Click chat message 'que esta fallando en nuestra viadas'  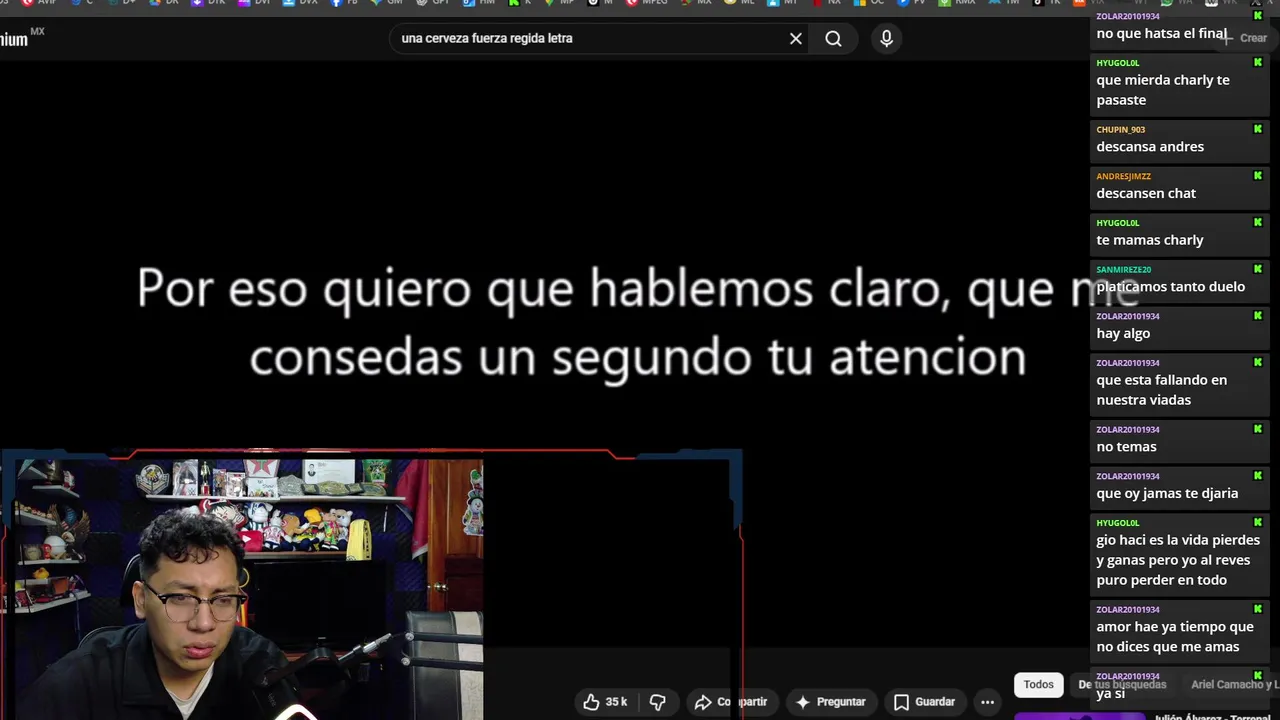[x=1162, y=390]
